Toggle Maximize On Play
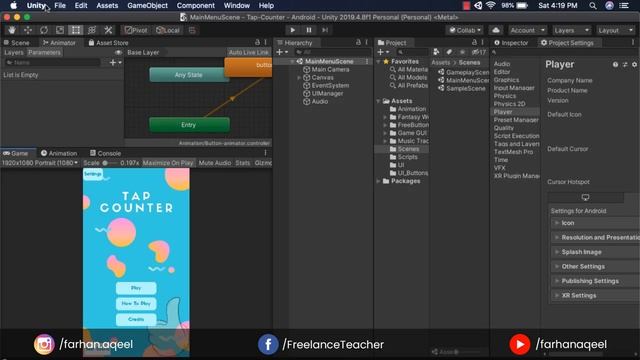 click(x=168, y=163)
